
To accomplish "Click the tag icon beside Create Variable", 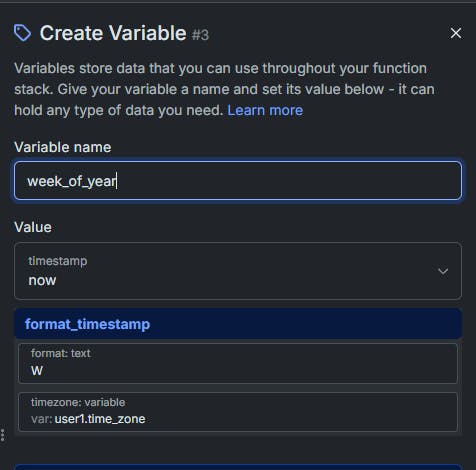I will [x=22, y=33].
